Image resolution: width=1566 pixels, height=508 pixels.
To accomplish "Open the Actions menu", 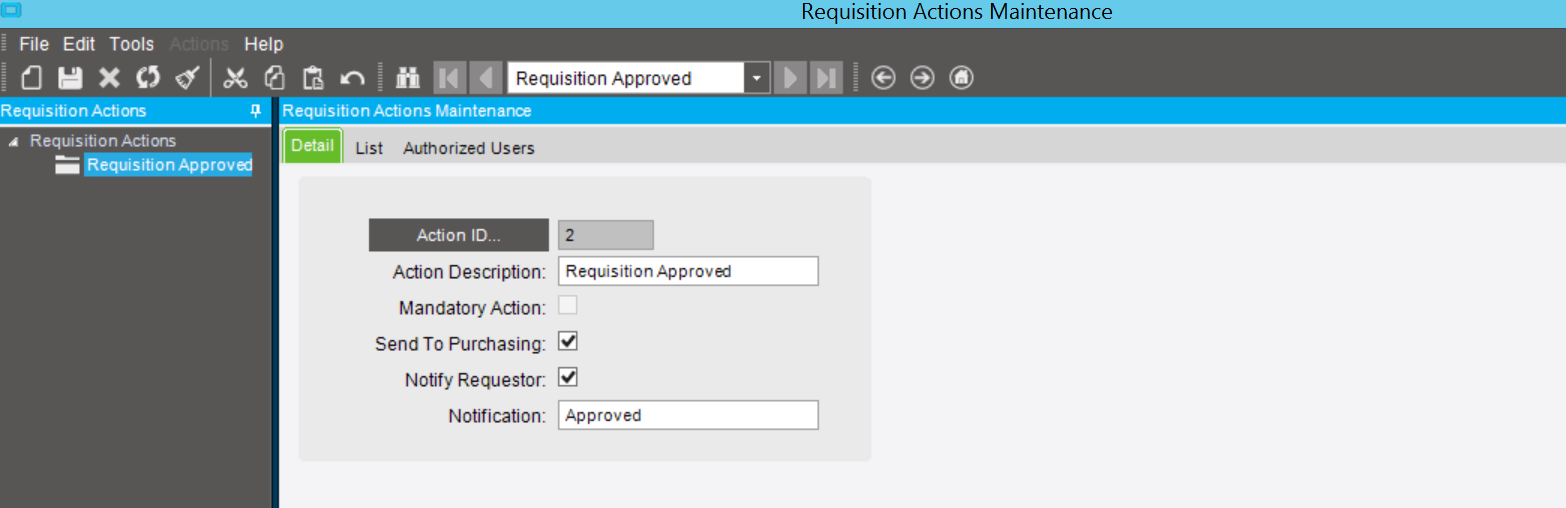I will tap(199, 44).
